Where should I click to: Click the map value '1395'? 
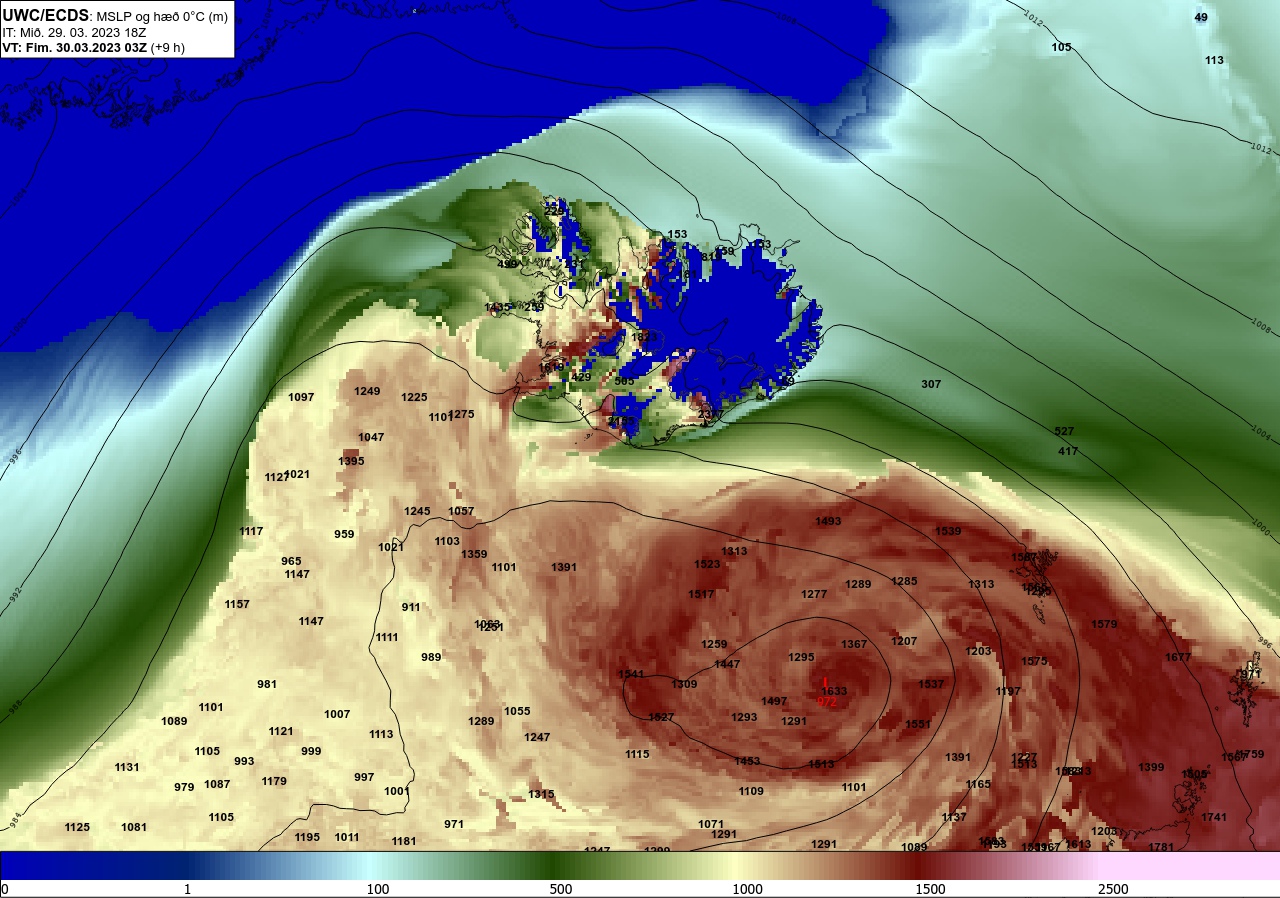[351, 461]
